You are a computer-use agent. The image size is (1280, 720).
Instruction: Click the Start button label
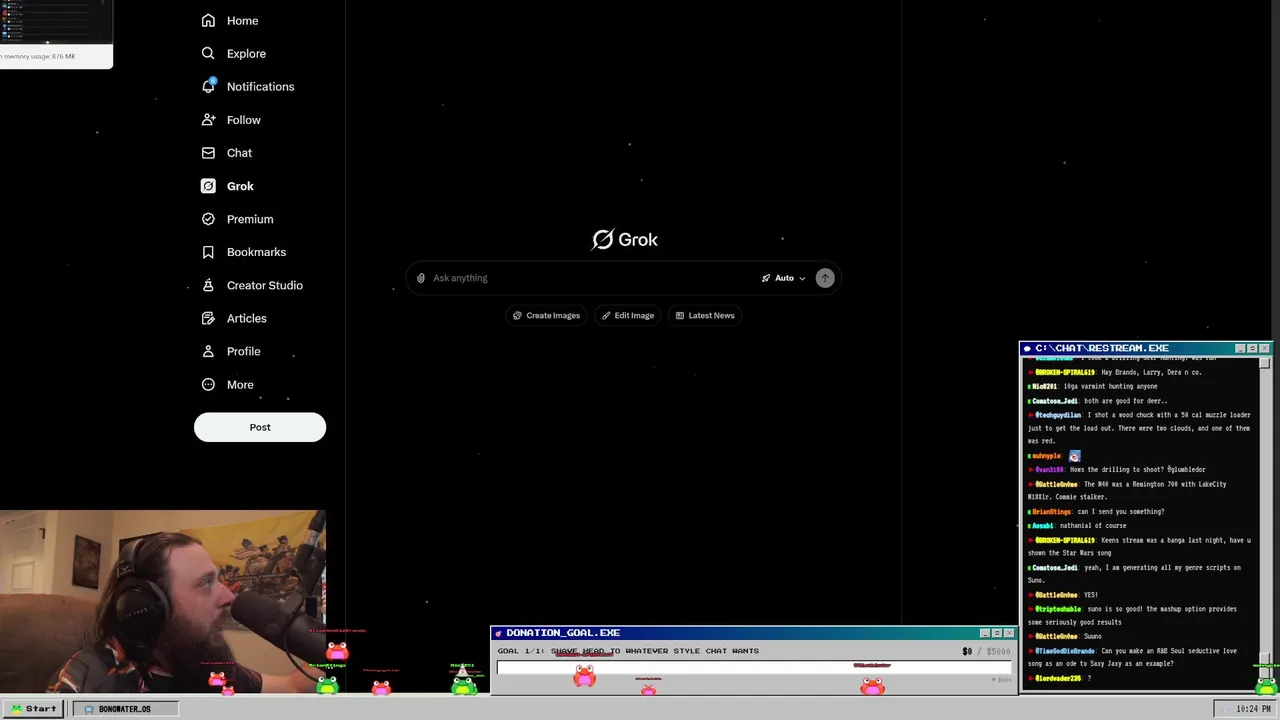41,708
